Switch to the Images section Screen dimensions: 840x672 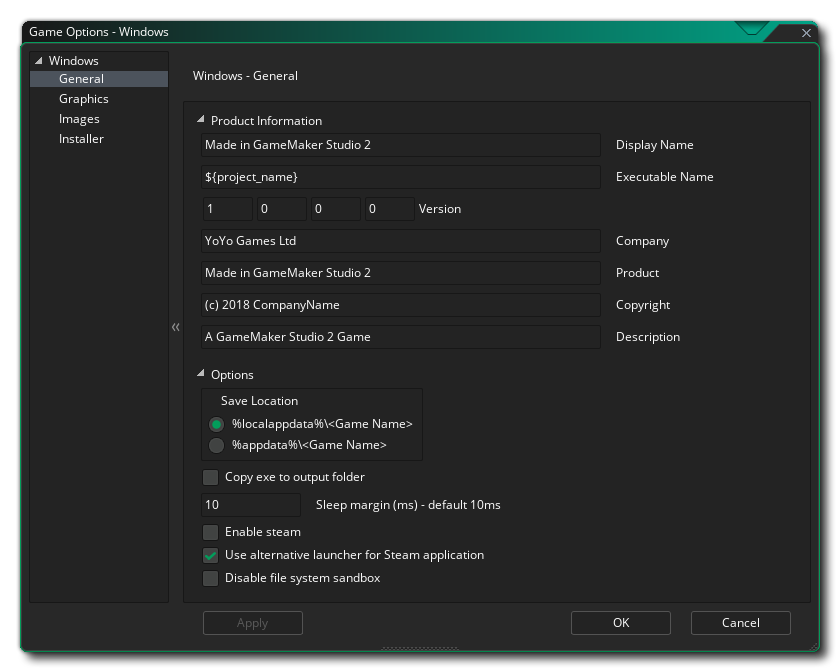pos(80,118)
